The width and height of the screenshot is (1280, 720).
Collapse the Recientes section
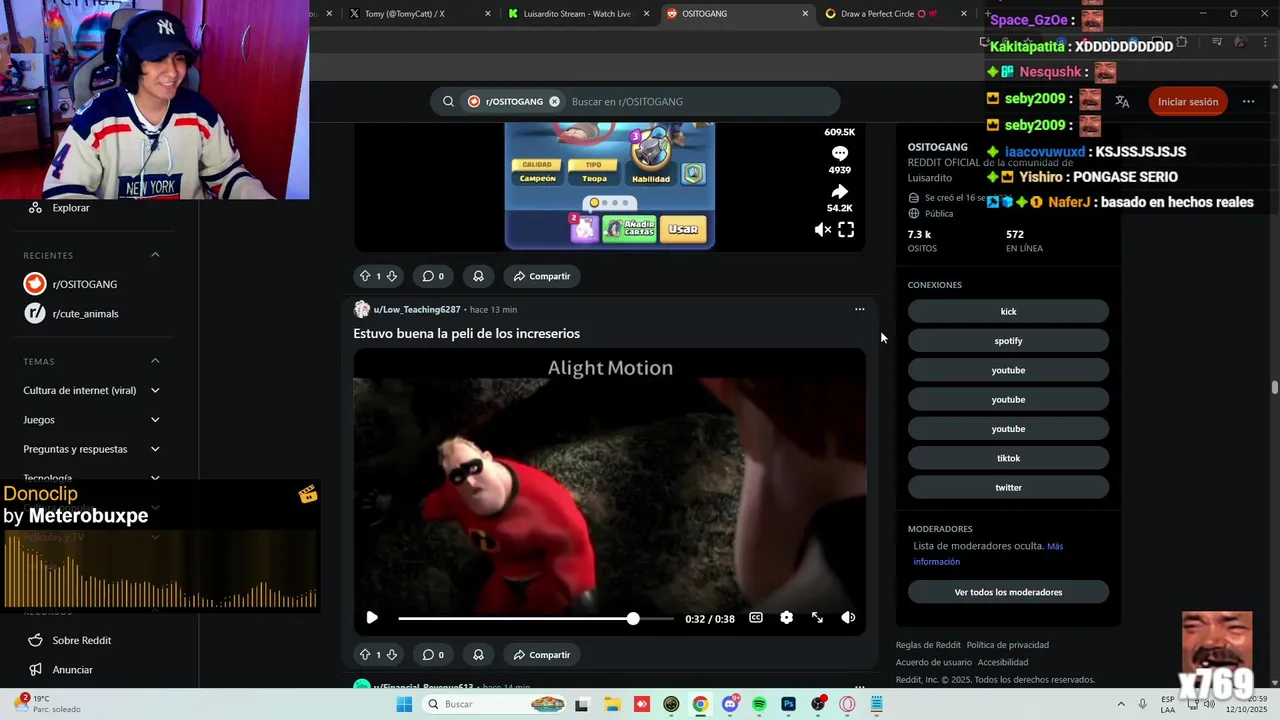tap(155, 255)
